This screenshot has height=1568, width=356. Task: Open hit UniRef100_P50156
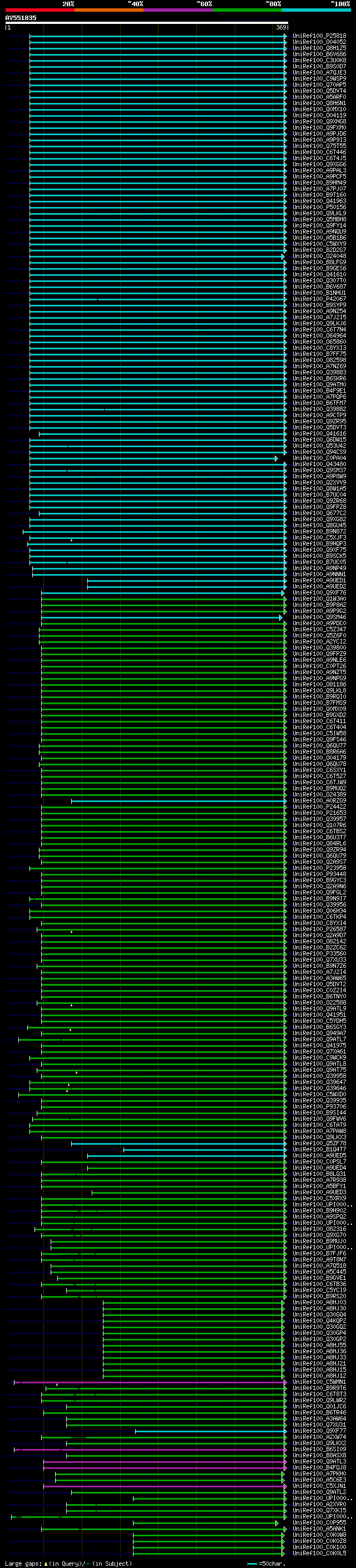(x=319, y=207)
